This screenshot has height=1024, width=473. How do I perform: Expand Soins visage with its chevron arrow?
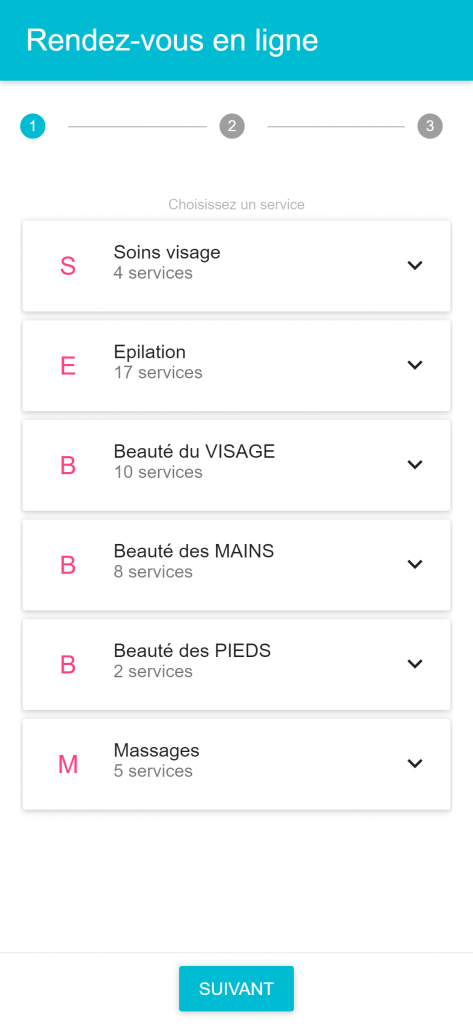[x=415, y=265]
